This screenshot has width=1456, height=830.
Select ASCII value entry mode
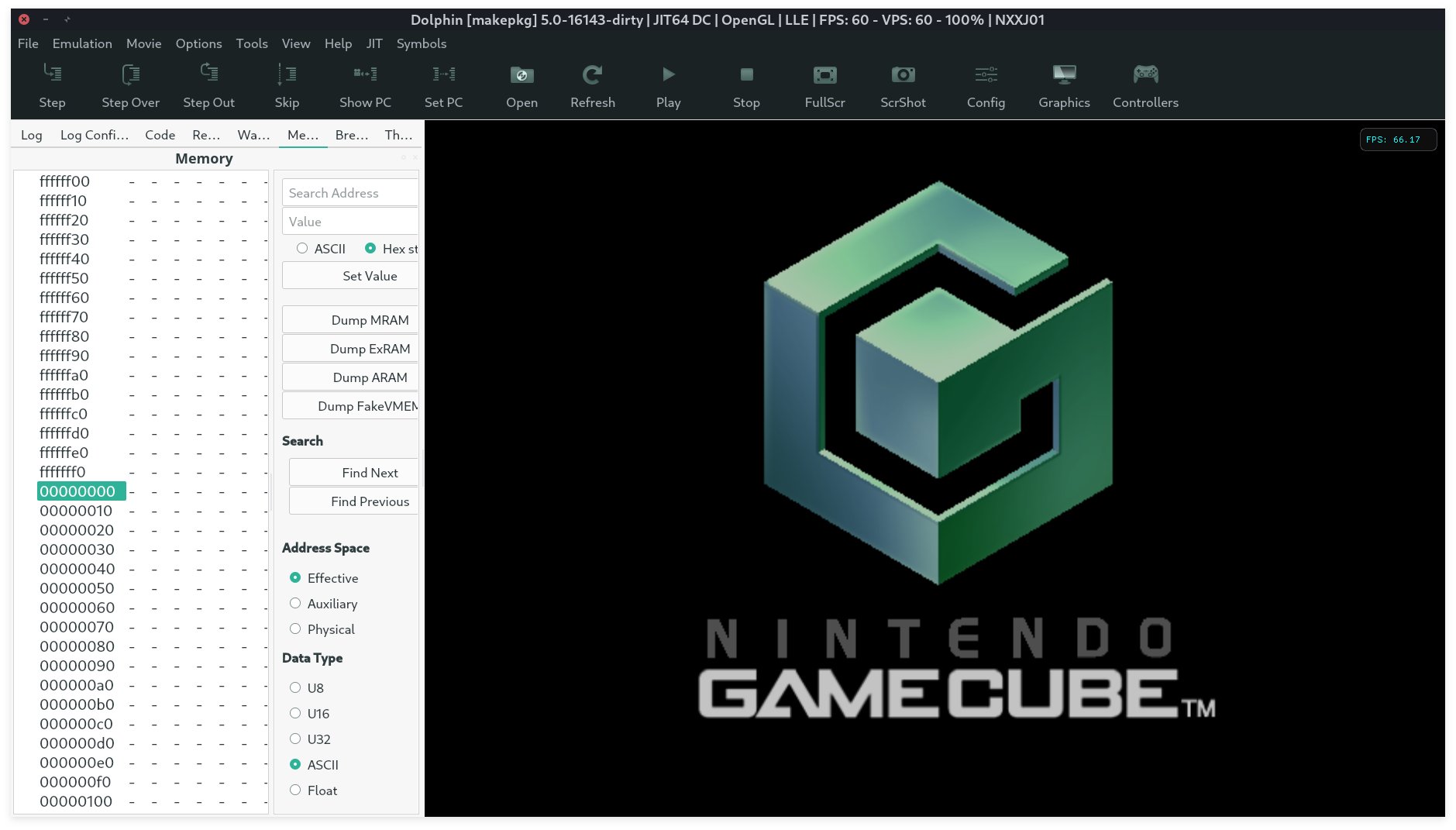point(302,249)
